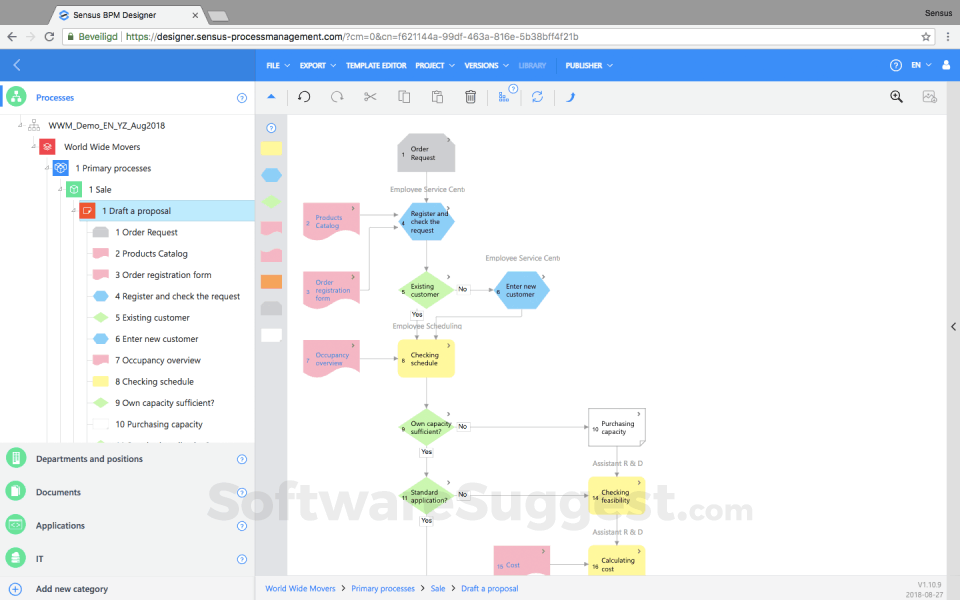
Task: Click the trash delete icon
Action: point(470,97)
